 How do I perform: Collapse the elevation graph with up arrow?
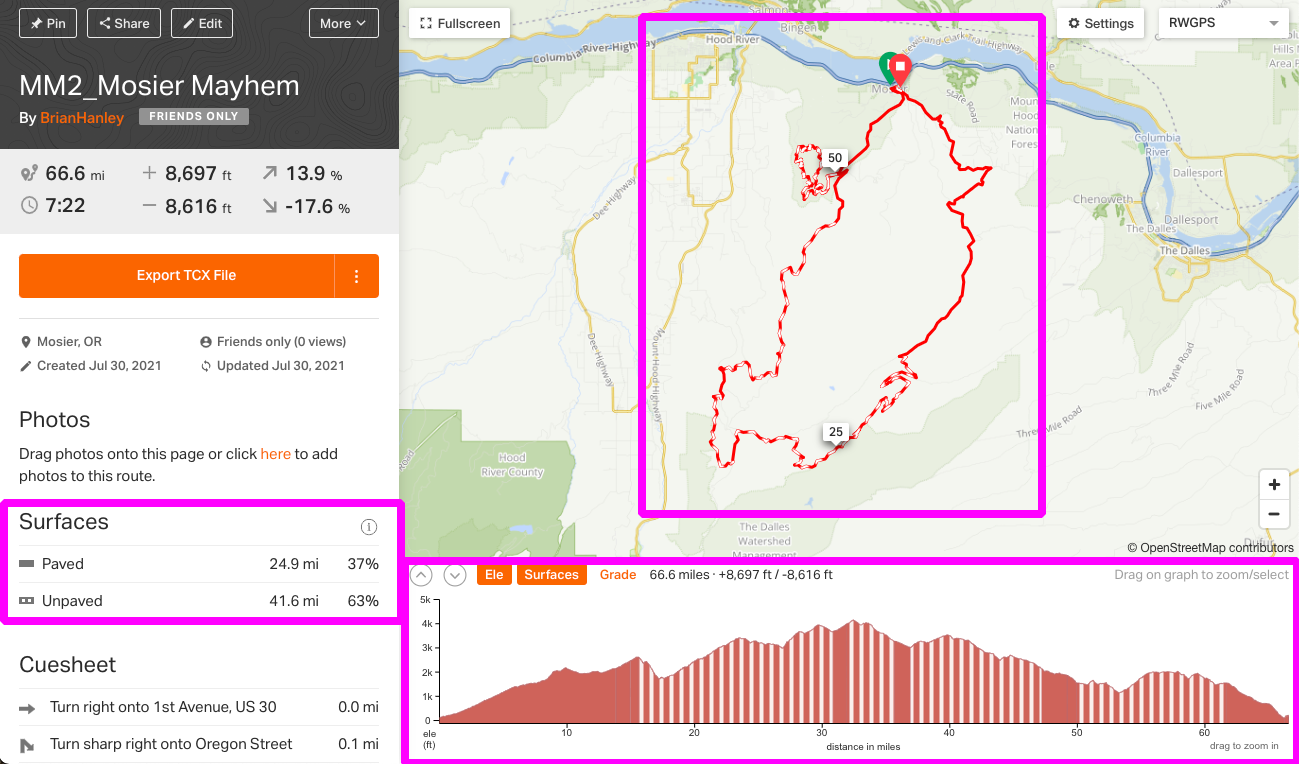(421, 575)
